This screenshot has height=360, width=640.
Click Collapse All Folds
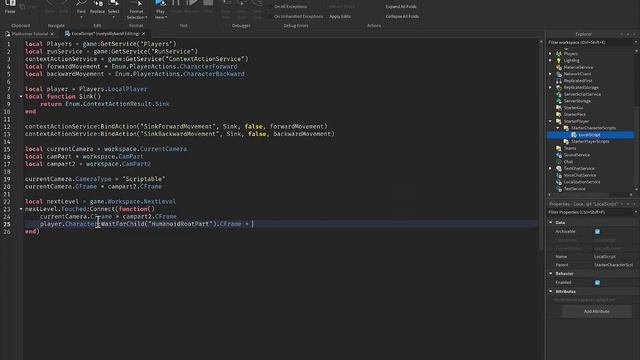coord(402,16)
